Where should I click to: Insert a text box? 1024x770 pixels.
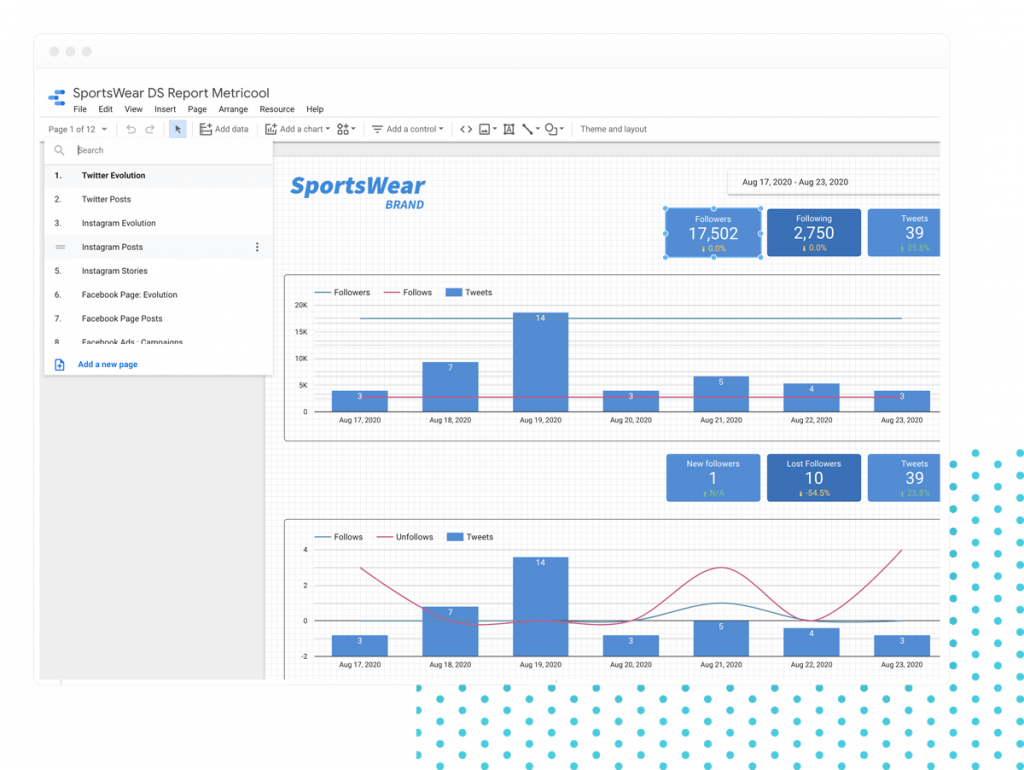[x=509, y=129]
